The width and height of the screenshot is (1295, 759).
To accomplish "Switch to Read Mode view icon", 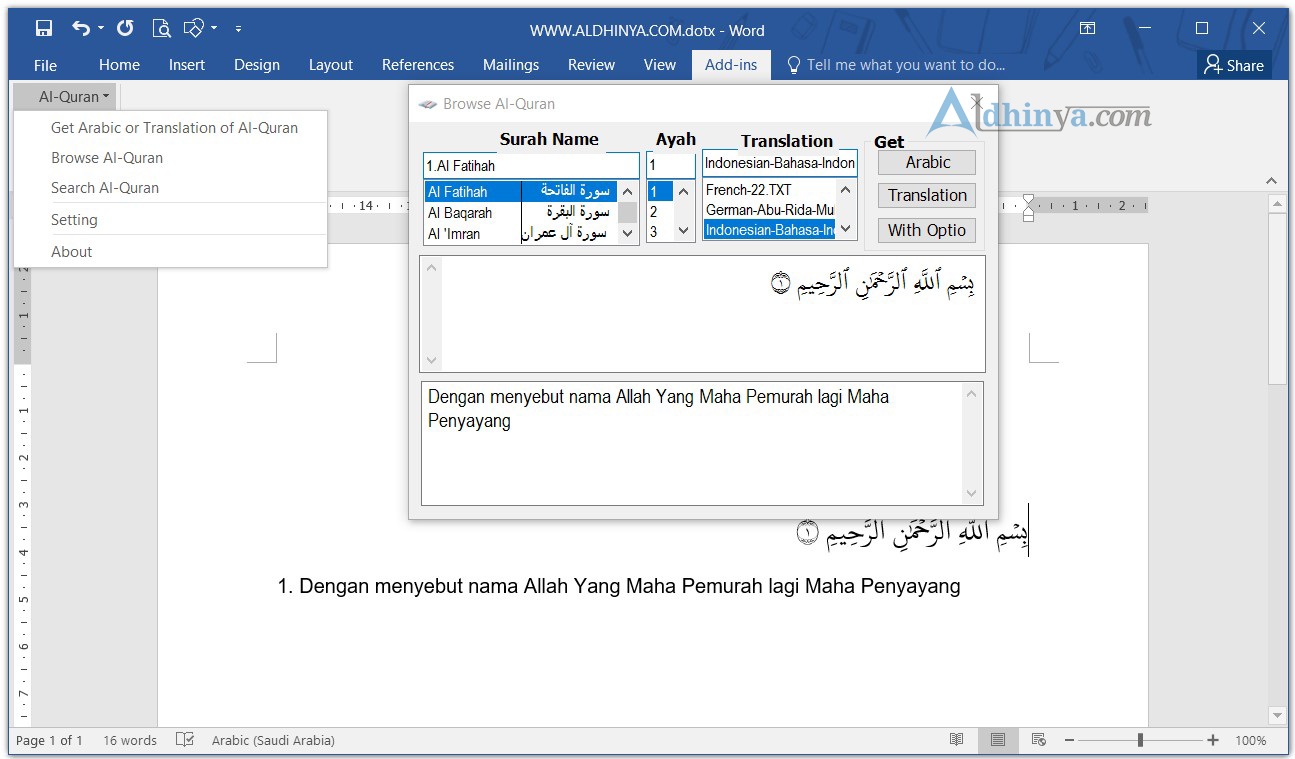I will tap(957, 740).
